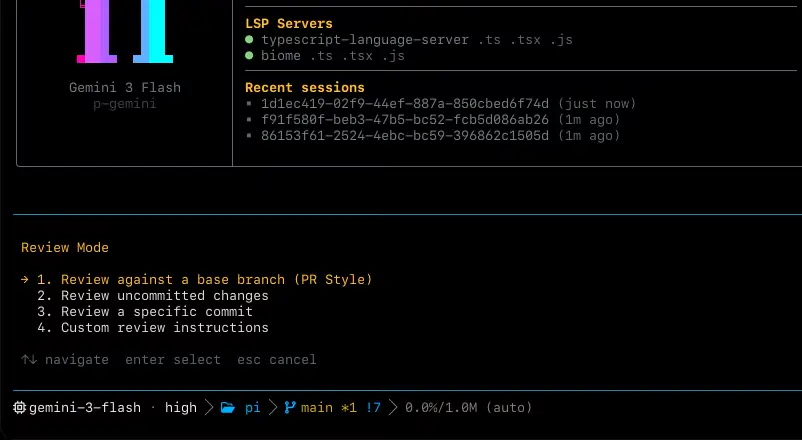Screen dimensions: 802x440
Task: Click the Gemini 3 Flash model label
Action: (125, 87)
